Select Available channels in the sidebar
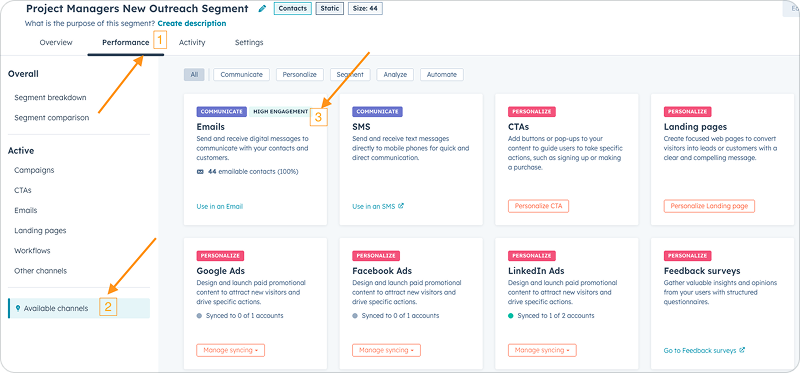 pos(79,308)
